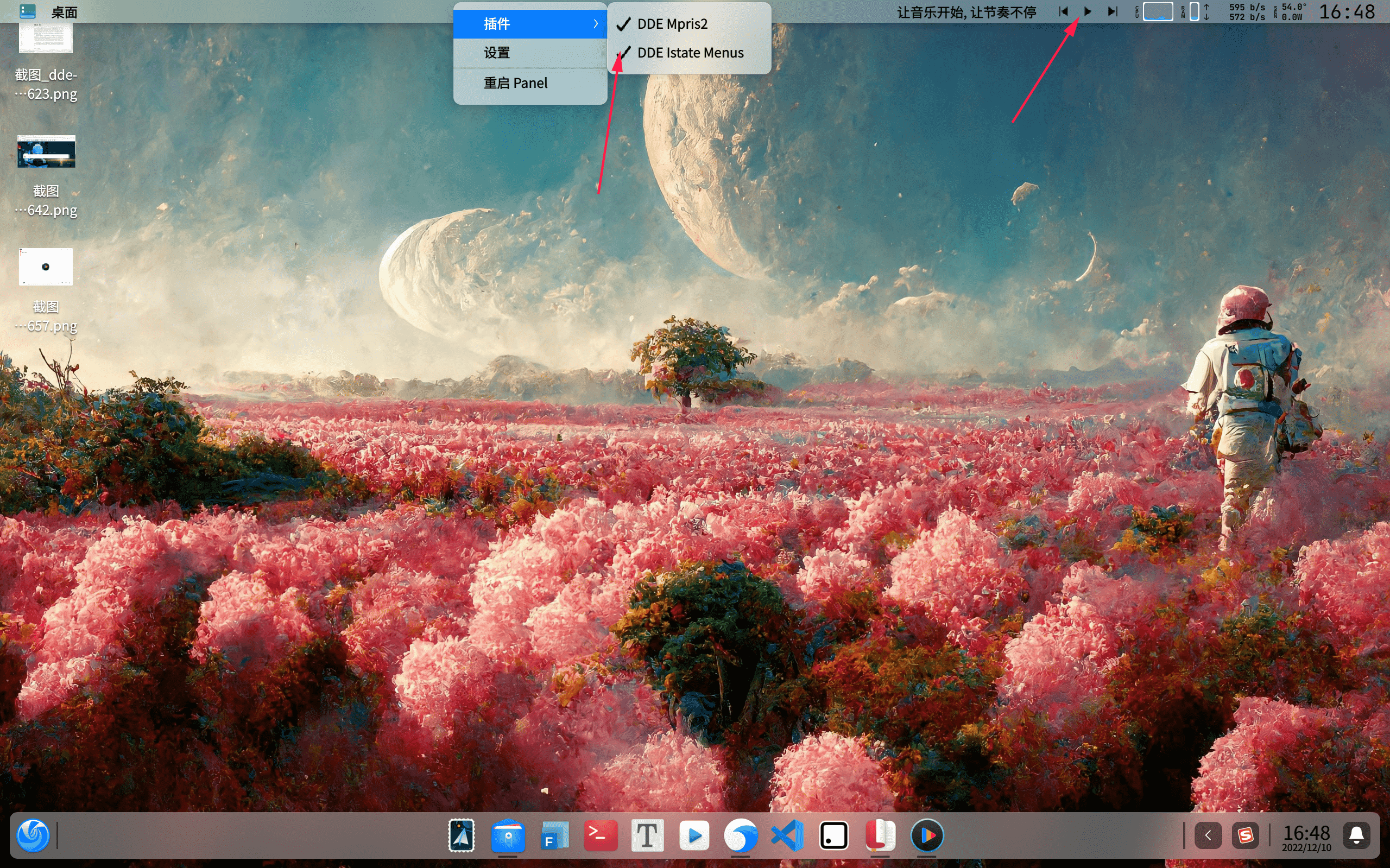Click the song title 让音乐开始, 让节奏不停
The height and width of the screenshot is (868, 1390).
coord(968,11)
